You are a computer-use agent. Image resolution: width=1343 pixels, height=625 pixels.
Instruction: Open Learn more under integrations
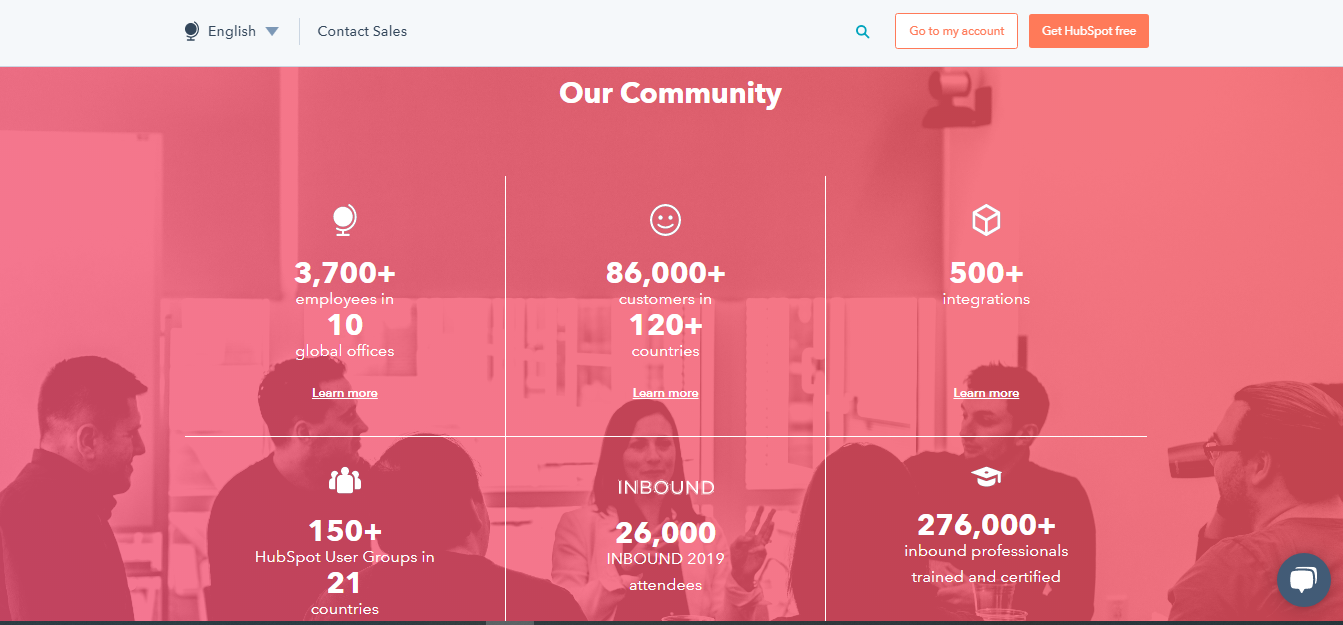point(986,393)
